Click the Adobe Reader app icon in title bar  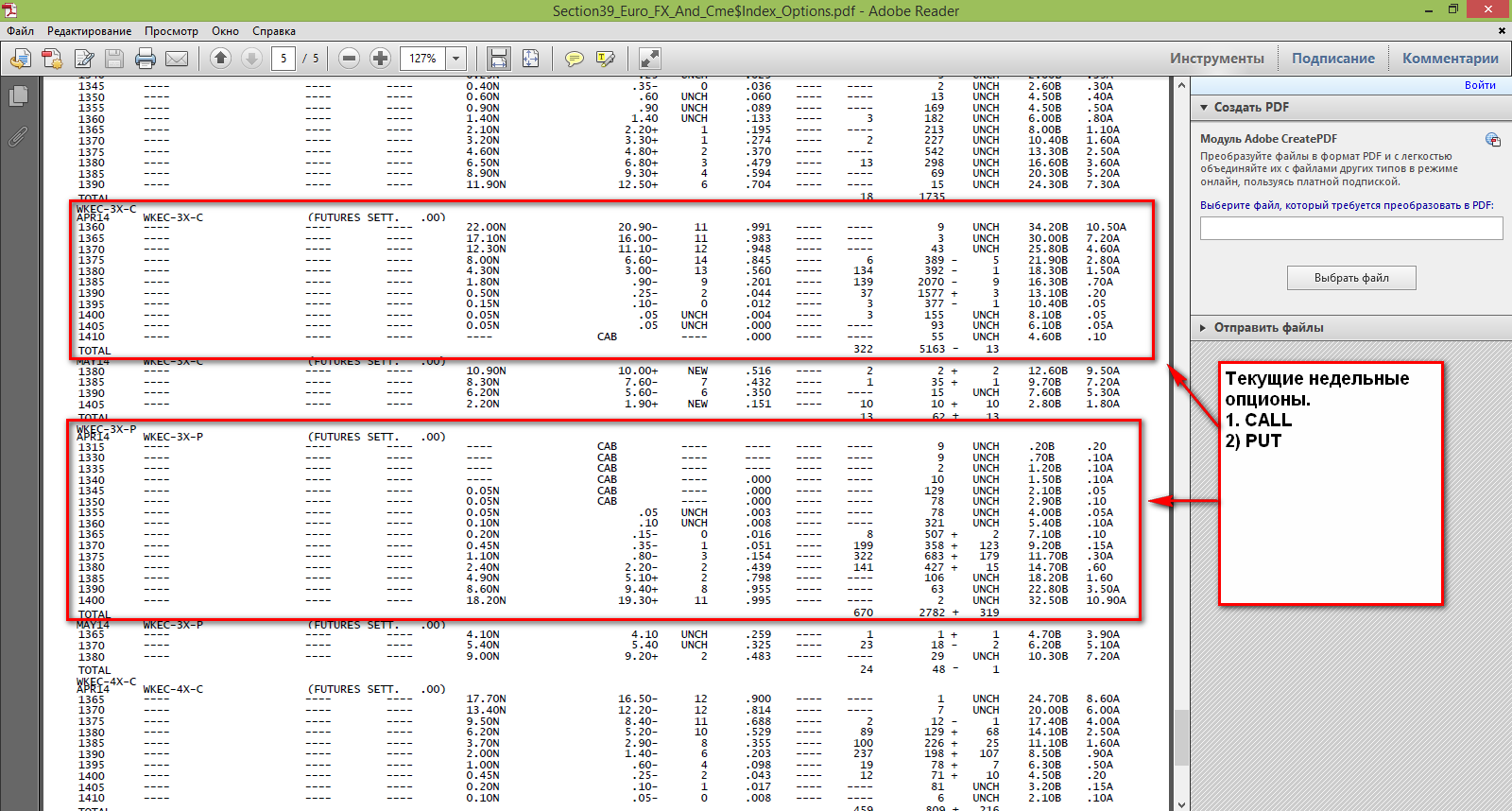click(9, 9)
